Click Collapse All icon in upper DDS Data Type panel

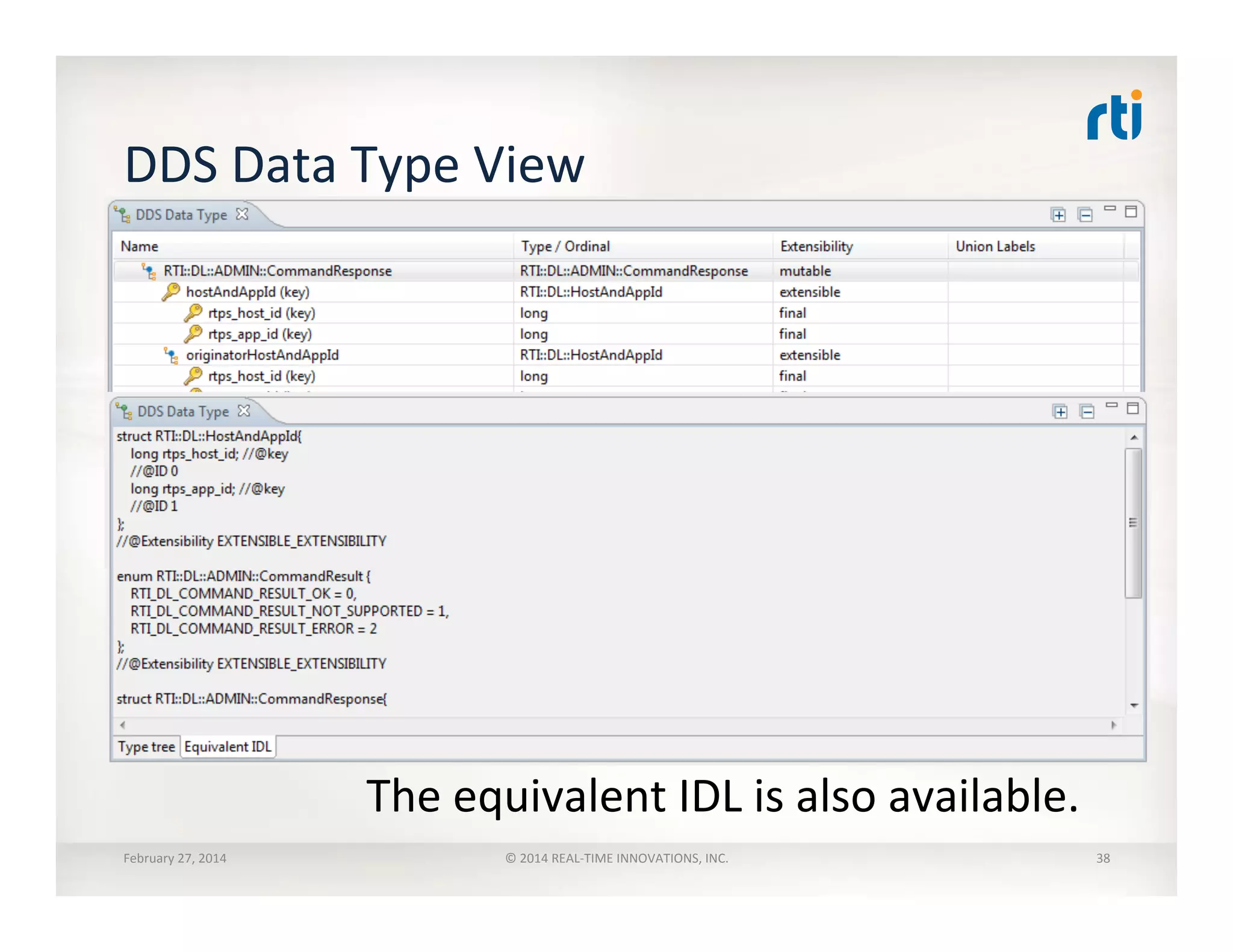(1085, 215)
